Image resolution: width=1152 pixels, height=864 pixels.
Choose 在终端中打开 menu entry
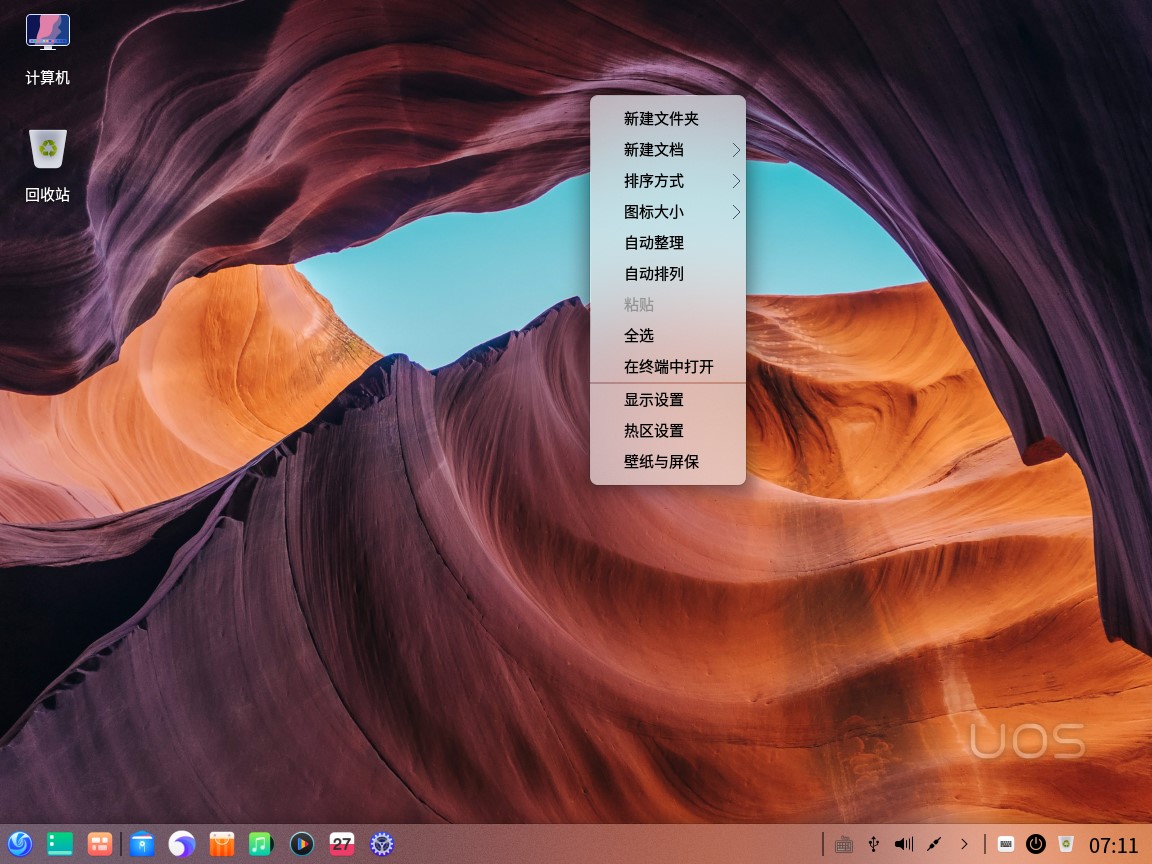click(x=668, y=366)
